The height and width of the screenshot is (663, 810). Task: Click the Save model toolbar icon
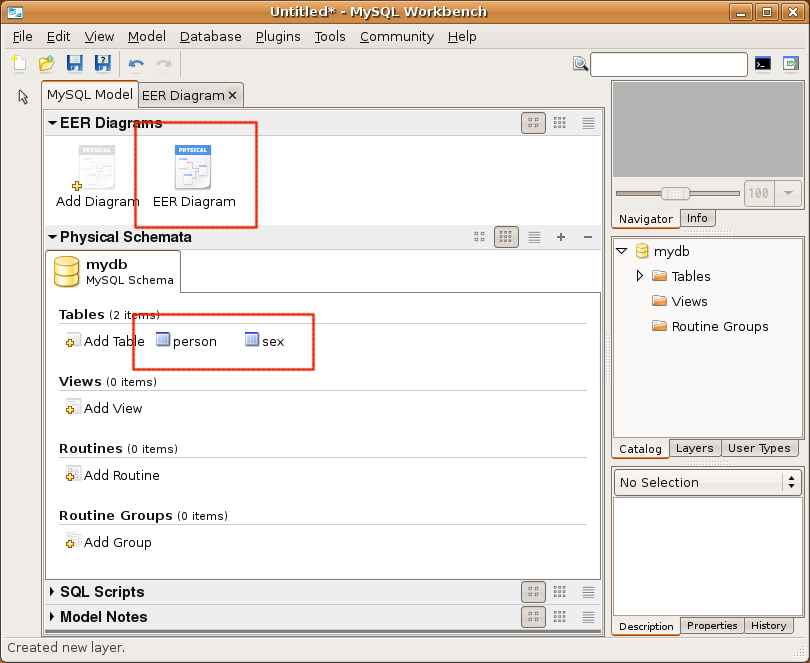74,64
